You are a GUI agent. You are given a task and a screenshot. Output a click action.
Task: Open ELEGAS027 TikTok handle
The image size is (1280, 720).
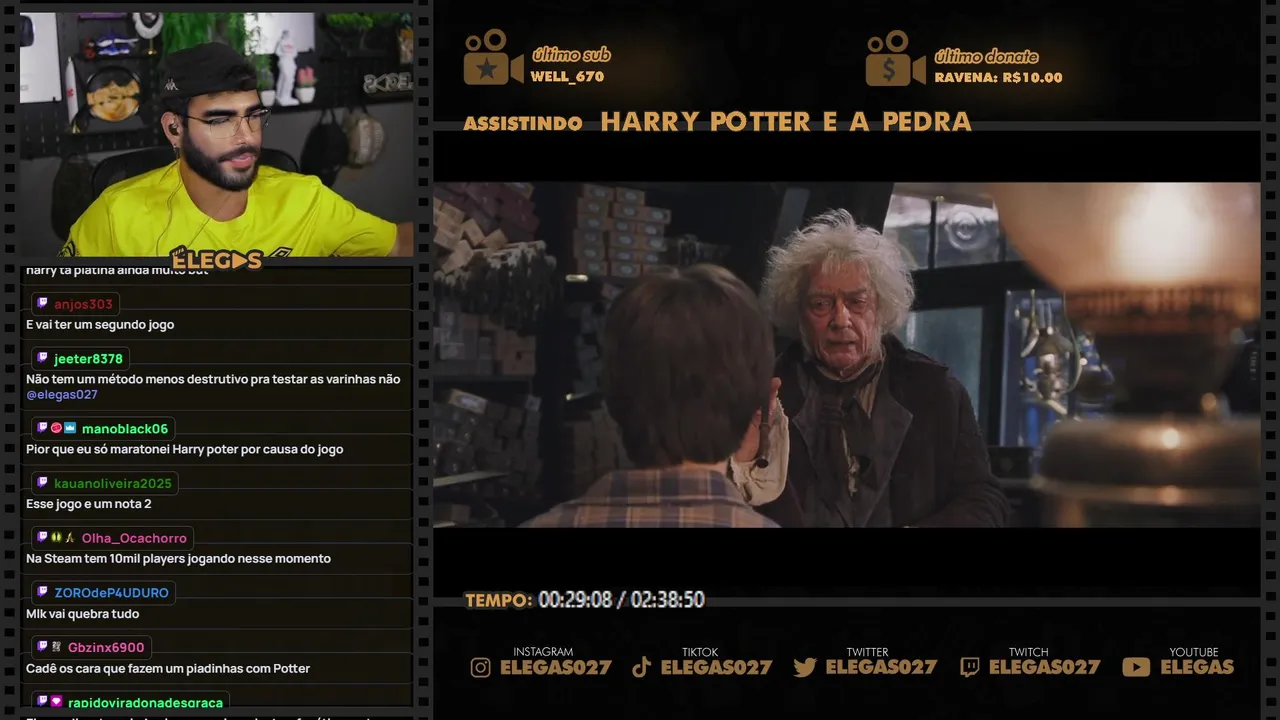[717, 667]
